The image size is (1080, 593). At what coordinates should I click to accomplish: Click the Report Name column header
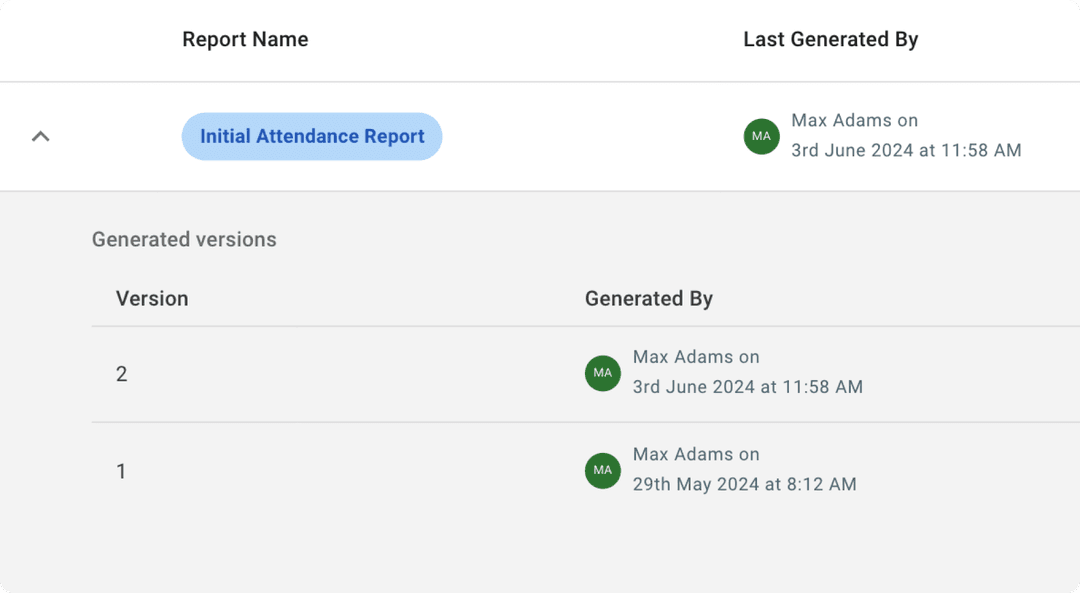point(245,40)
